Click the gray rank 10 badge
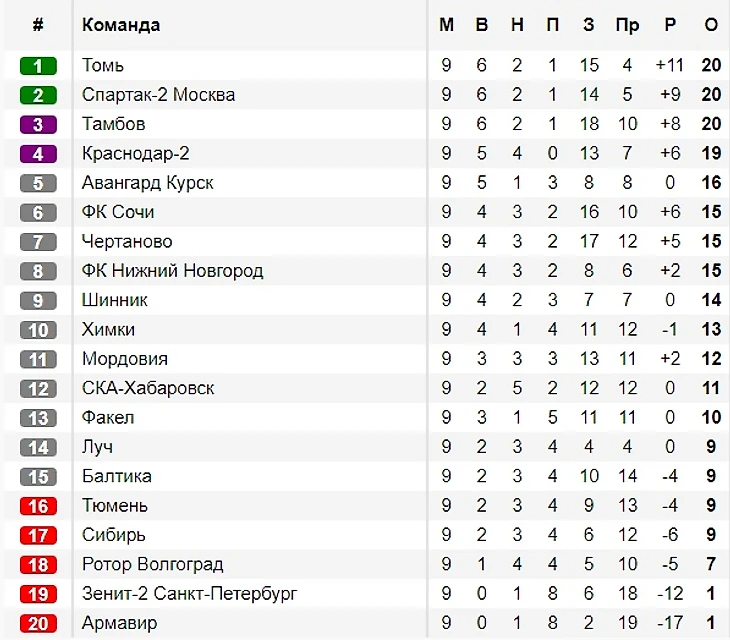Viewport: 730px width, 640px height. pos(38,330)
